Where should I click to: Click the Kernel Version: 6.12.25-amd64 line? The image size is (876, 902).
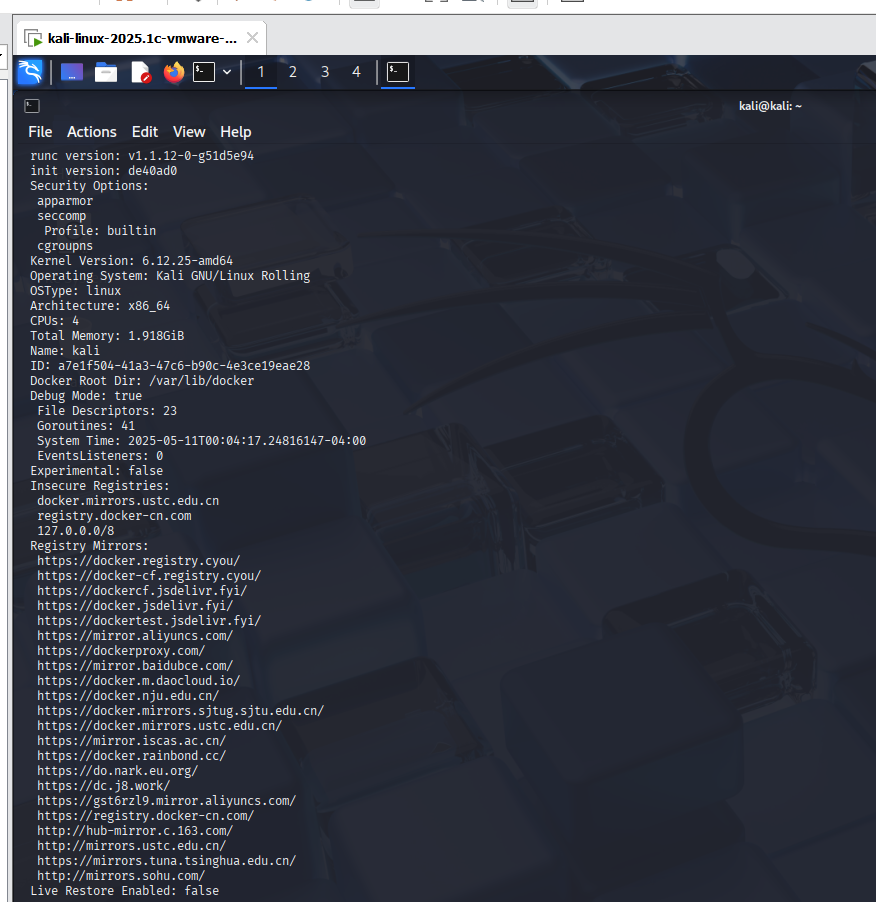[132, 261]
